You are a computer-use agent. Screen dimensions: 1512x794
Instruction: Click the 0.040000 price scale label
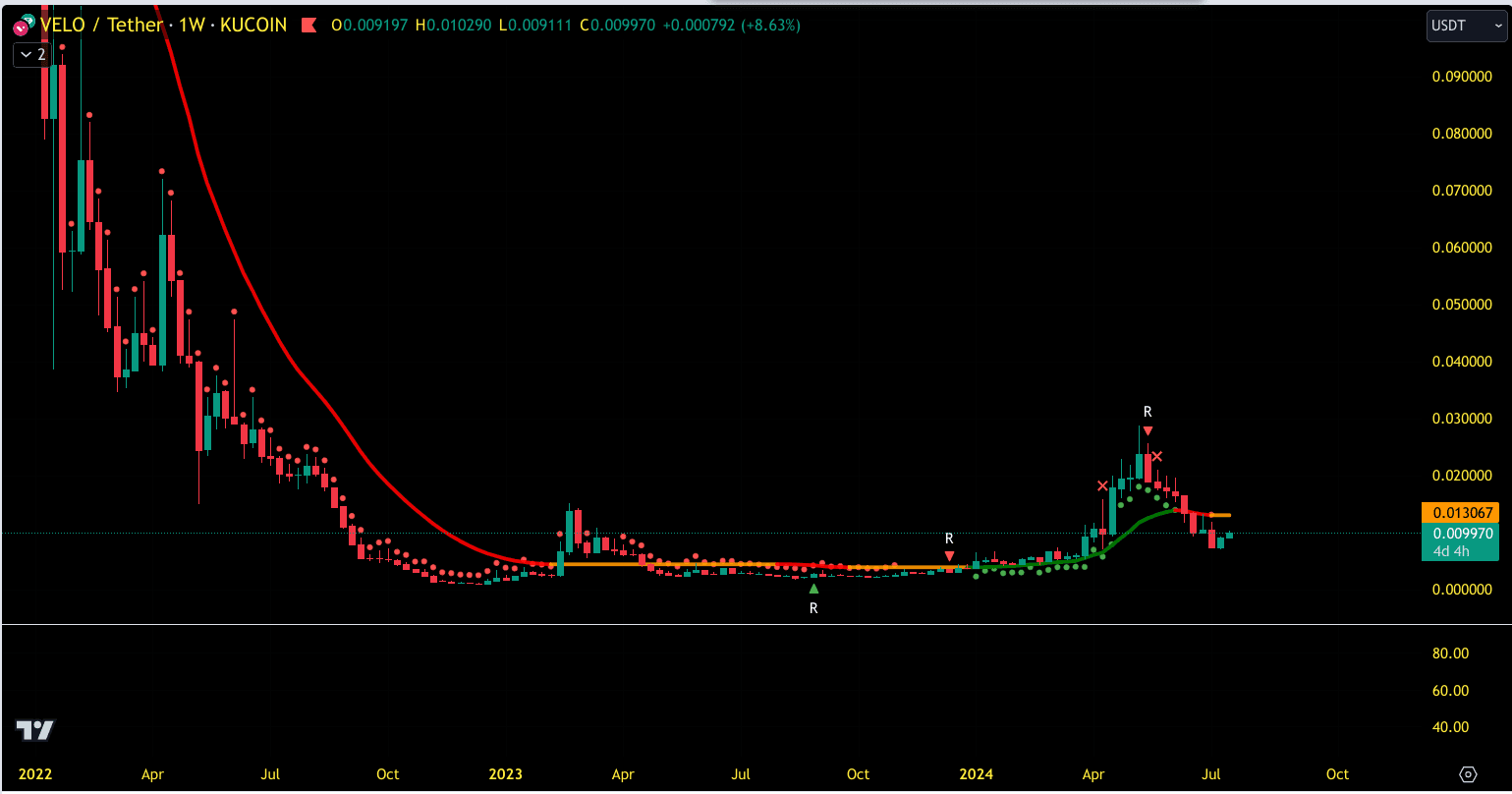[1463, 362]
